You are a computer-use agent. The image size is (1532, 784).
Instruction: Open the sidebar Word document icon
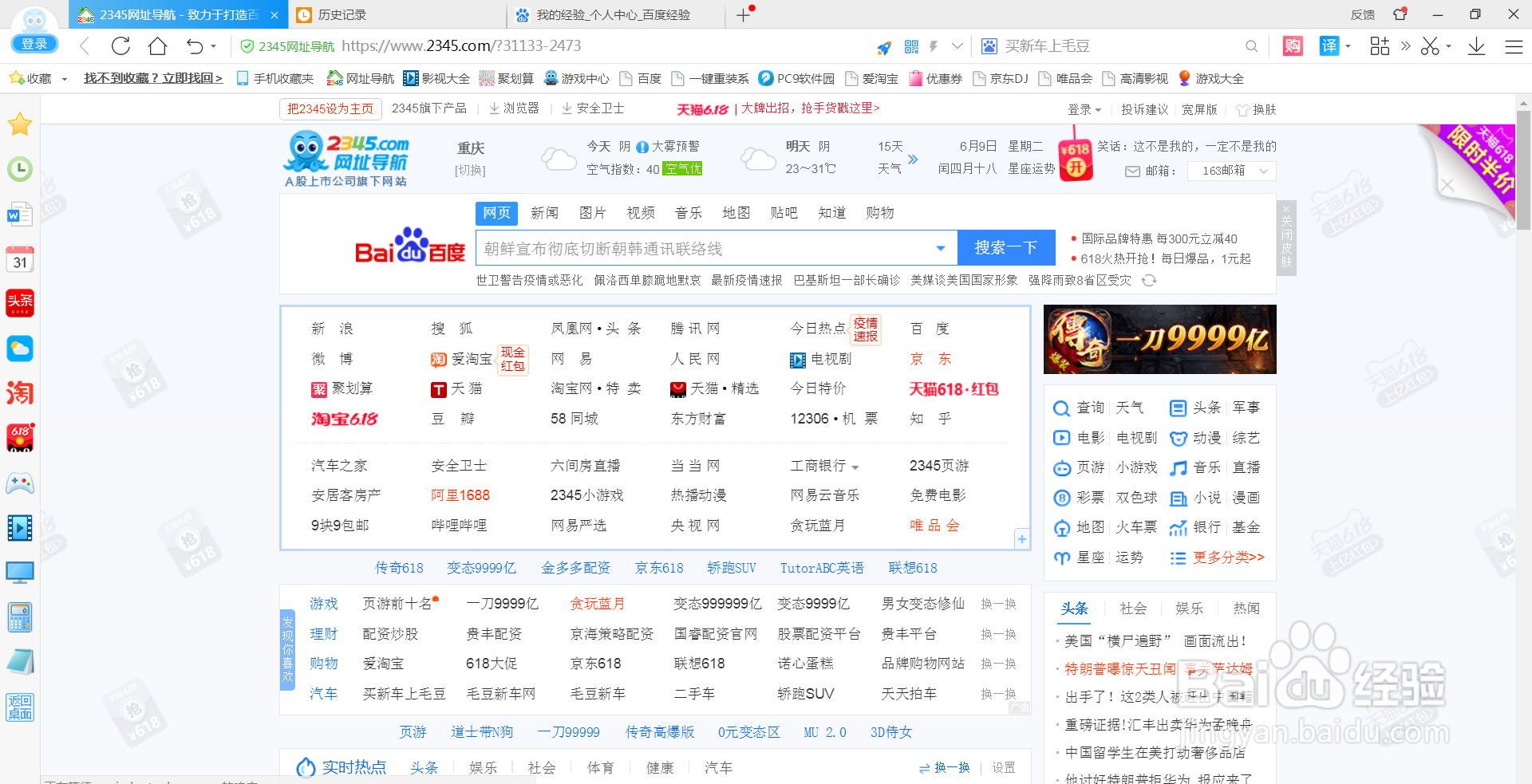tap(20, 214)
